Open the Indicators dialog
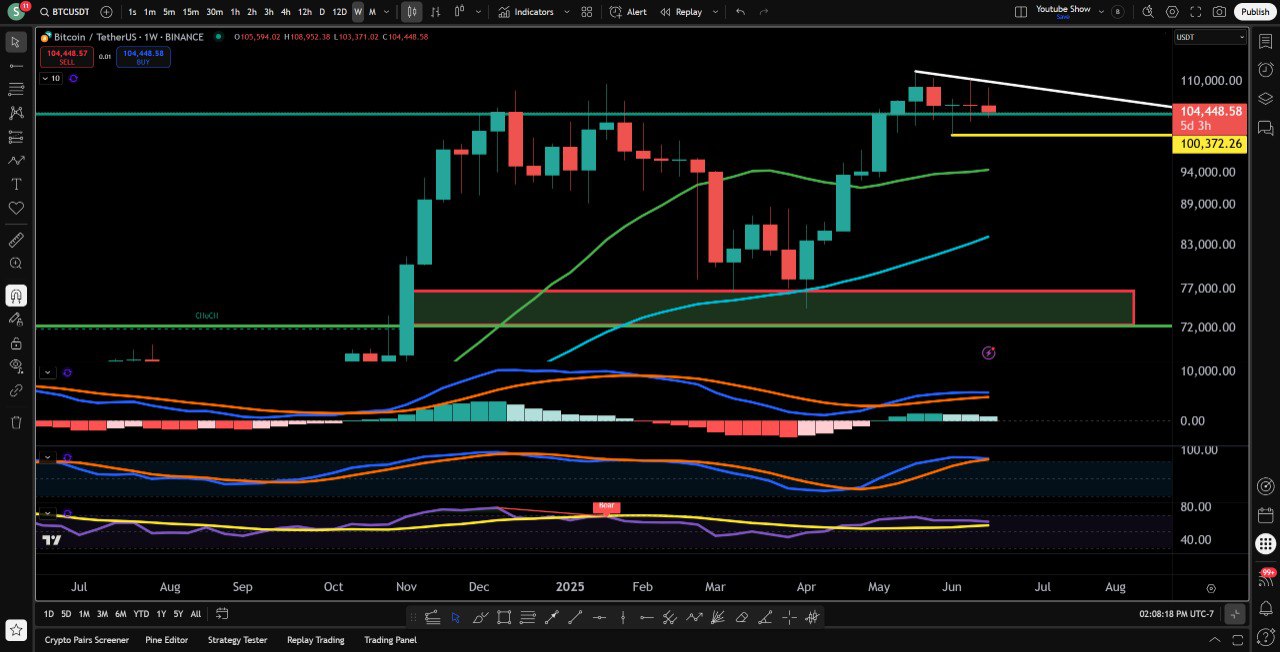 [526, 12]
